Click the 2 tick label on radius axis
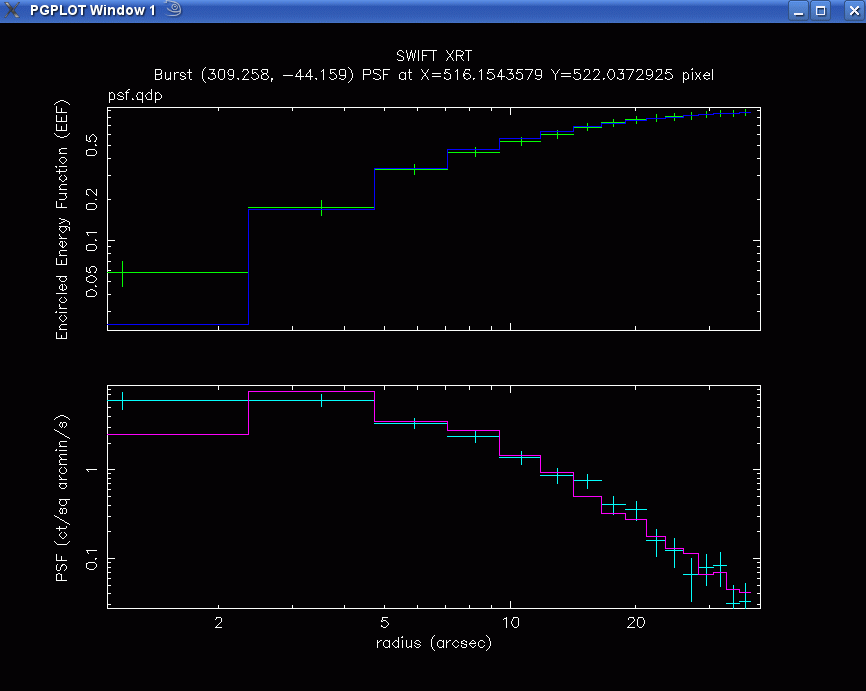 (218, 624)
